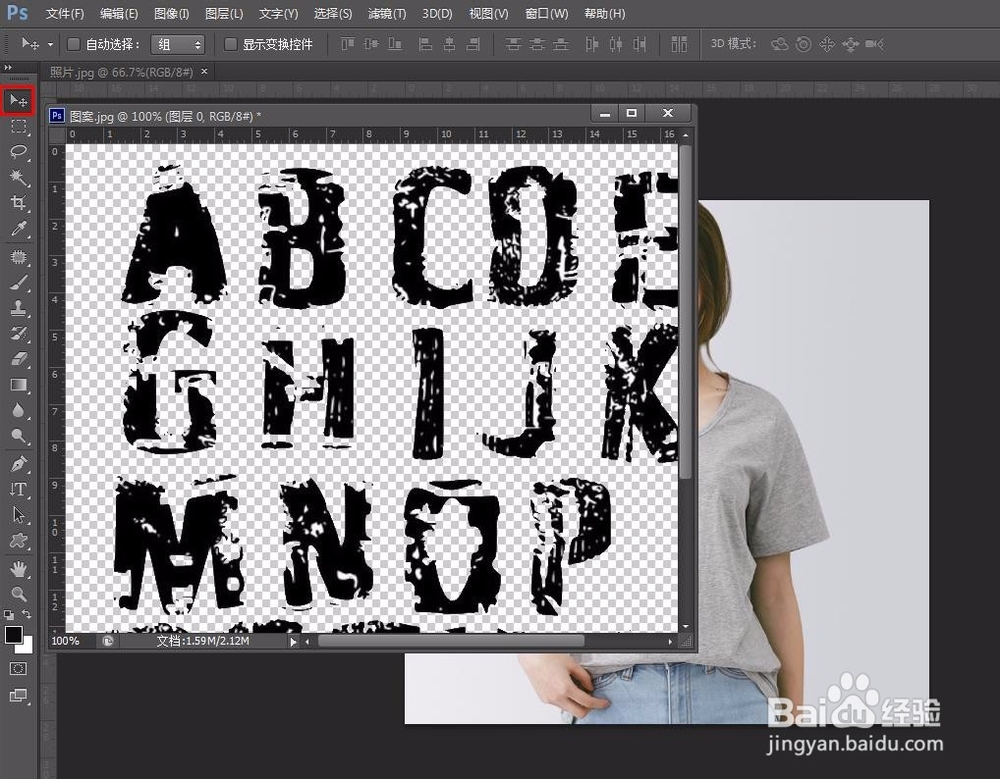Select the Path Selection tool

[18, 515]
